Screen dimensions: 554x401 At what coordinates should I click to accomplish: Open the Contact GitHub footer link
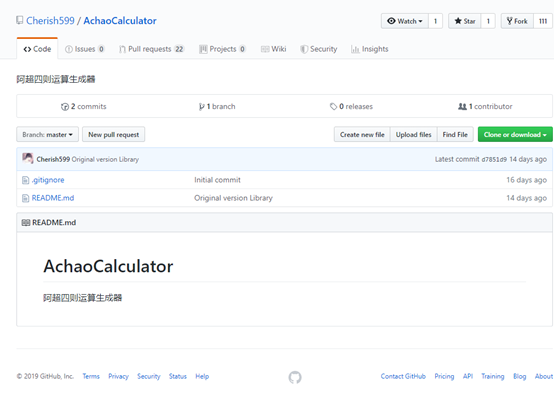pyautogui.click(x=403, y=376)
